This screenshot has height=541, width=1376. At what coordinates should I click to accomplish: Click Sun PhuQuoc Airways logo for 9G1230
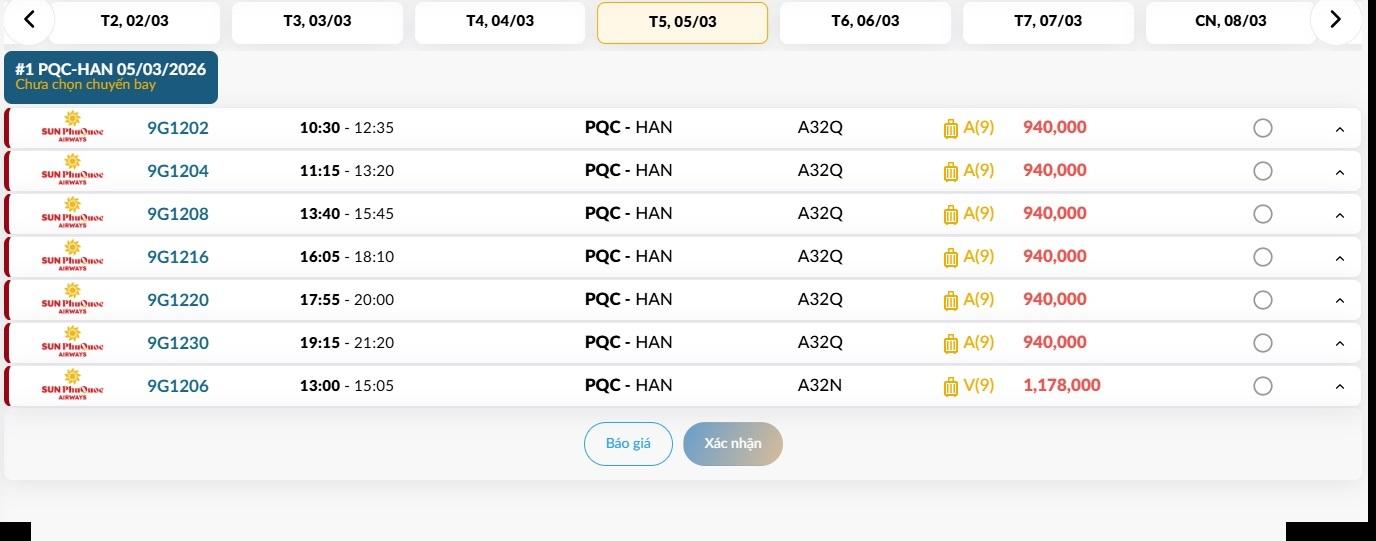pyautogui.click(x=72, y=343)
